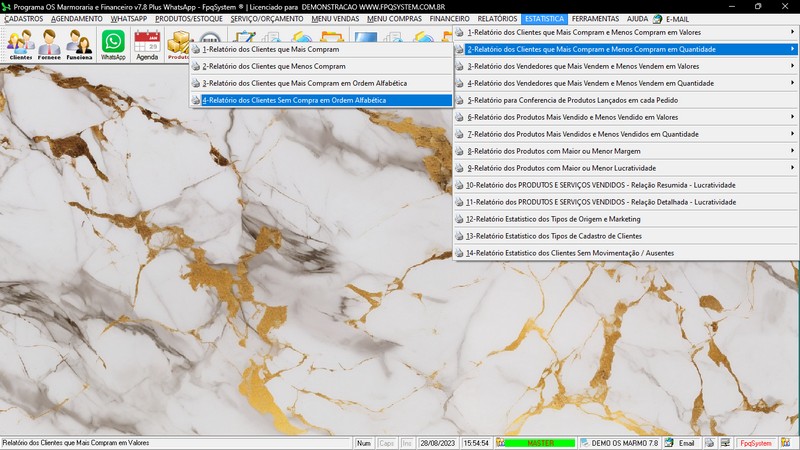The width and height of the screenshot is (800, 450).
Task: Click the Email icon in status bar
Action: point(681,442)
